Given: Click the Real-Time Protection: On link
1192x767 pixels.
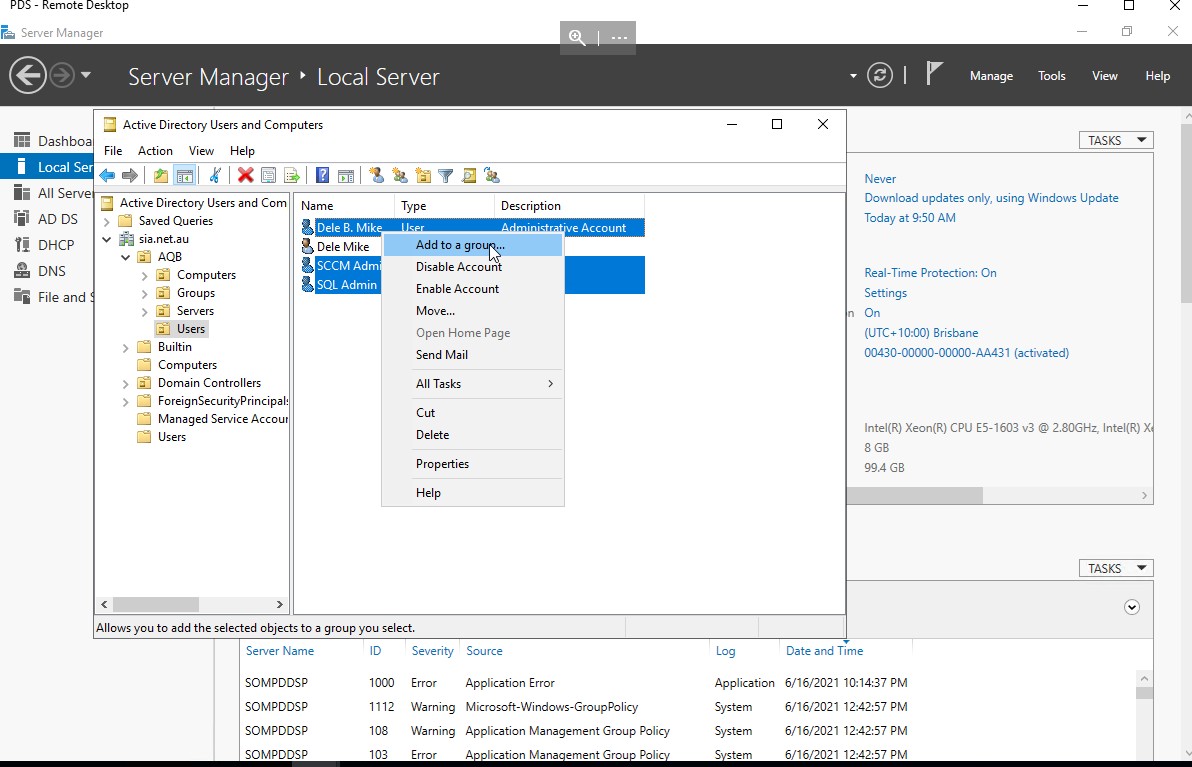Looking at the screenshot, I should tap(930, 273).
